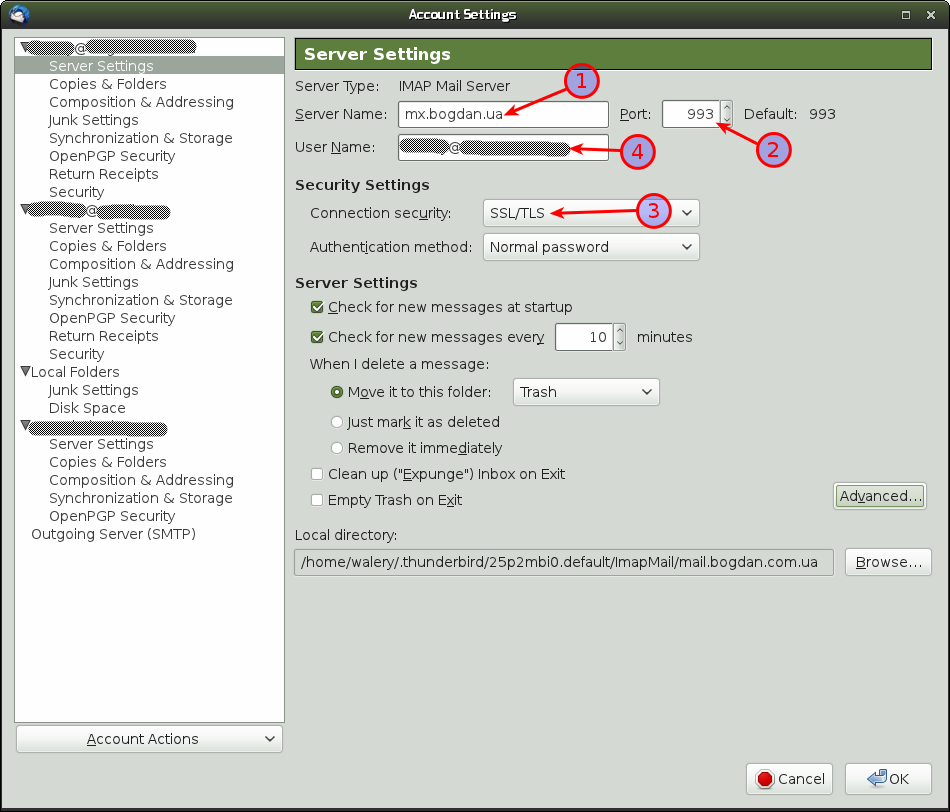
Task: Open Junk Settings under Local Folders
Action: click(x=94, y=390)
